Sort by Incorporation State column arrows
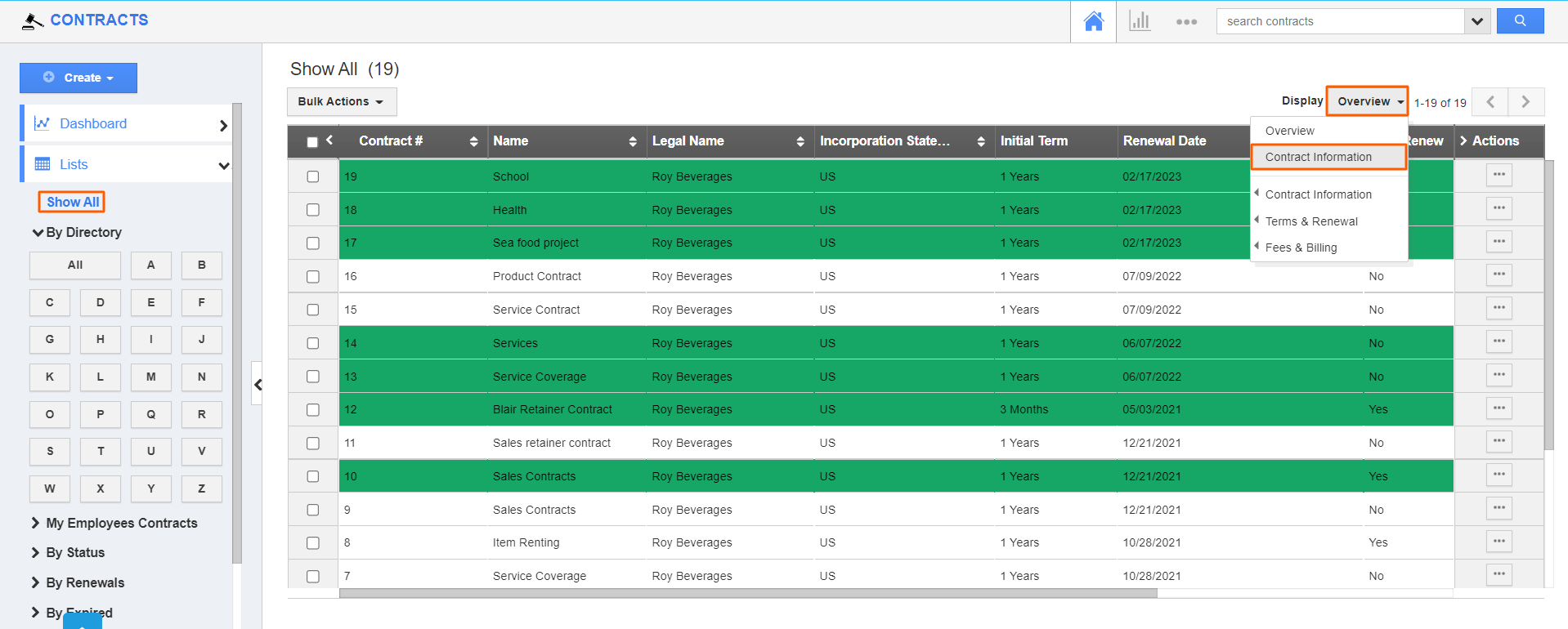The width and height of the screenshot is (1568, 629). click(980, 141)
